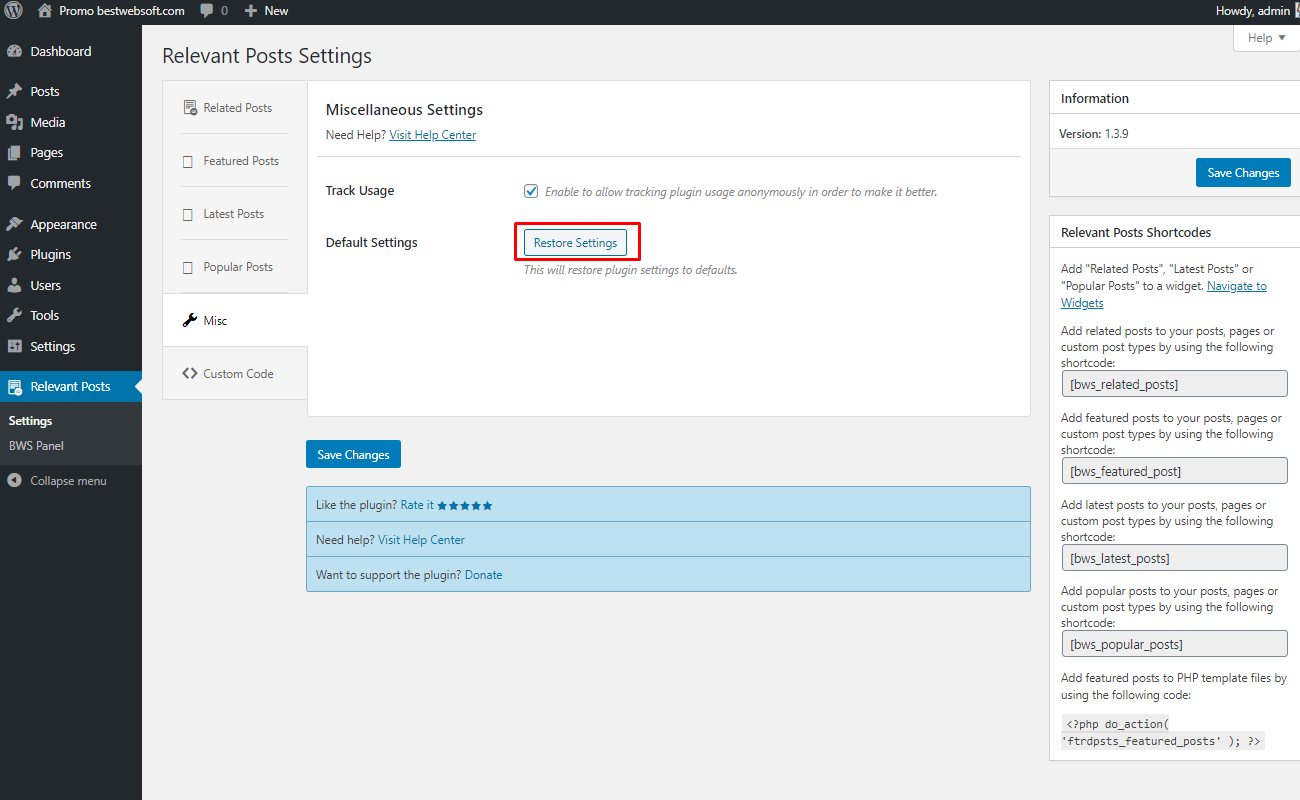Image resolution: width=1300 pixels, height=800 pixels.
Task: Switch to the Featured Posts tab
Action: pyautogui.click(x=235, y=161)
